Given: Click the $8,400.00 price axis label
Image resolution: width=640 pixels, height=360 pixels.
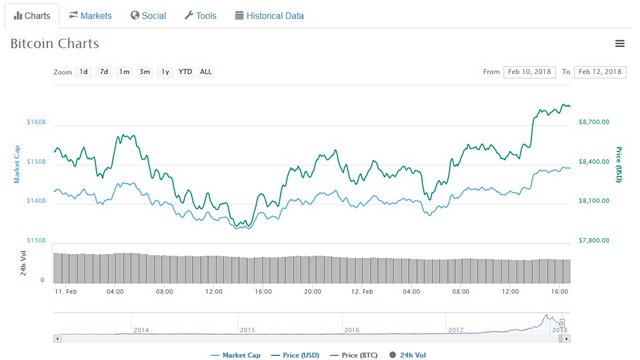Looking at the screenshot, I should [x=594, y=162].
